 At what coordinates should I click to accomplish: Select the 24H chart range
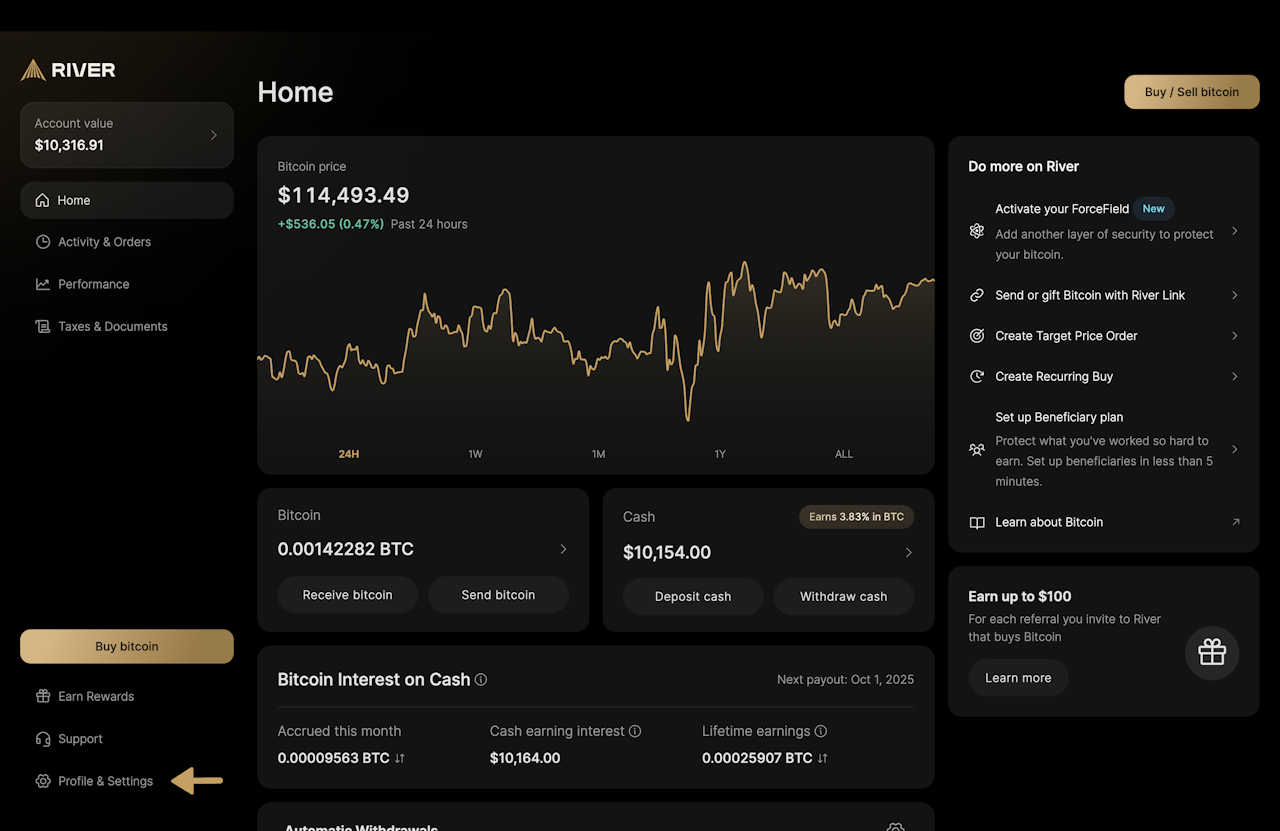349,454
